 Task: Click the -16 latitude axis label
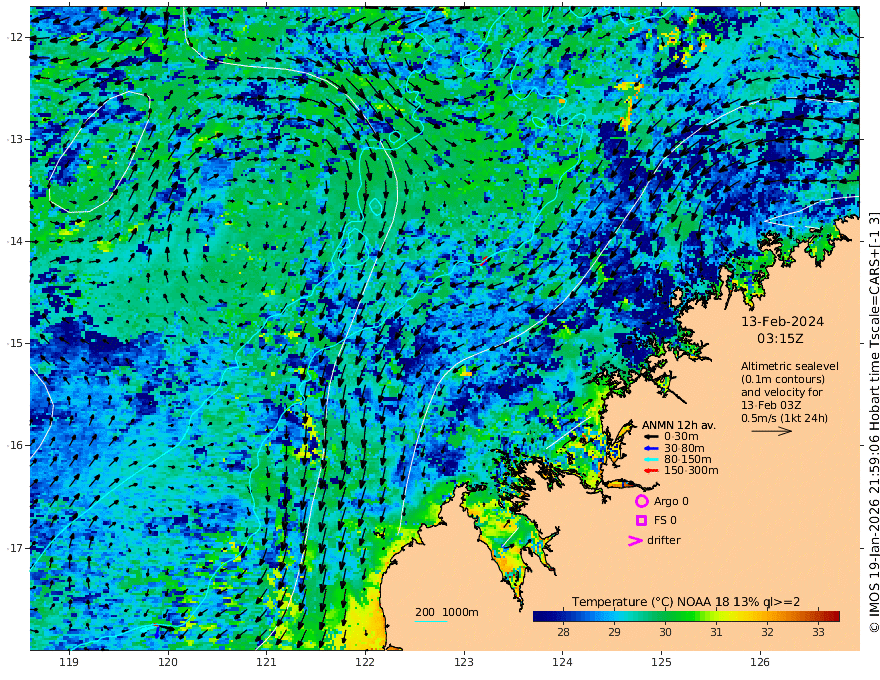point(15,445)
